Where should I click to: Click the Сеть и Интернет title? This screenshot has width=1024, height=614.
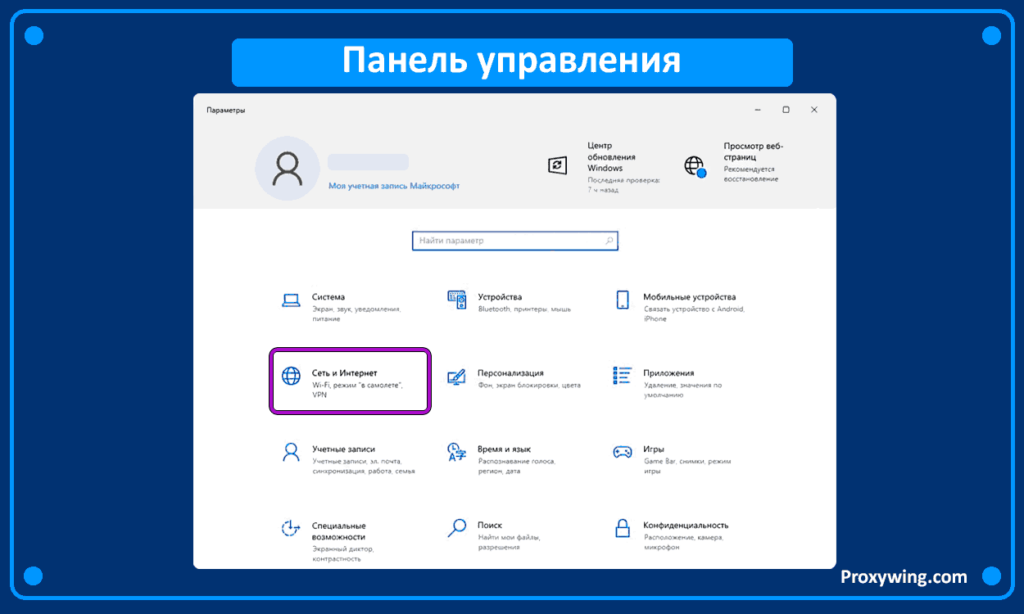[x=344, y=373]
